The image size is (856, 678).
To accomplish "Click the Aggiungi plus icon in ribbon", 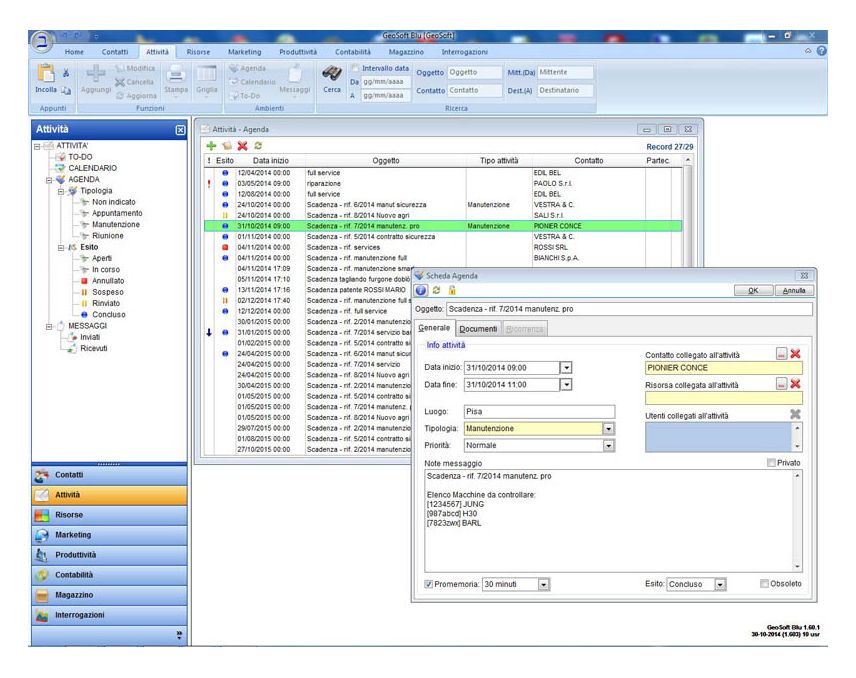I will coord(96,73).
